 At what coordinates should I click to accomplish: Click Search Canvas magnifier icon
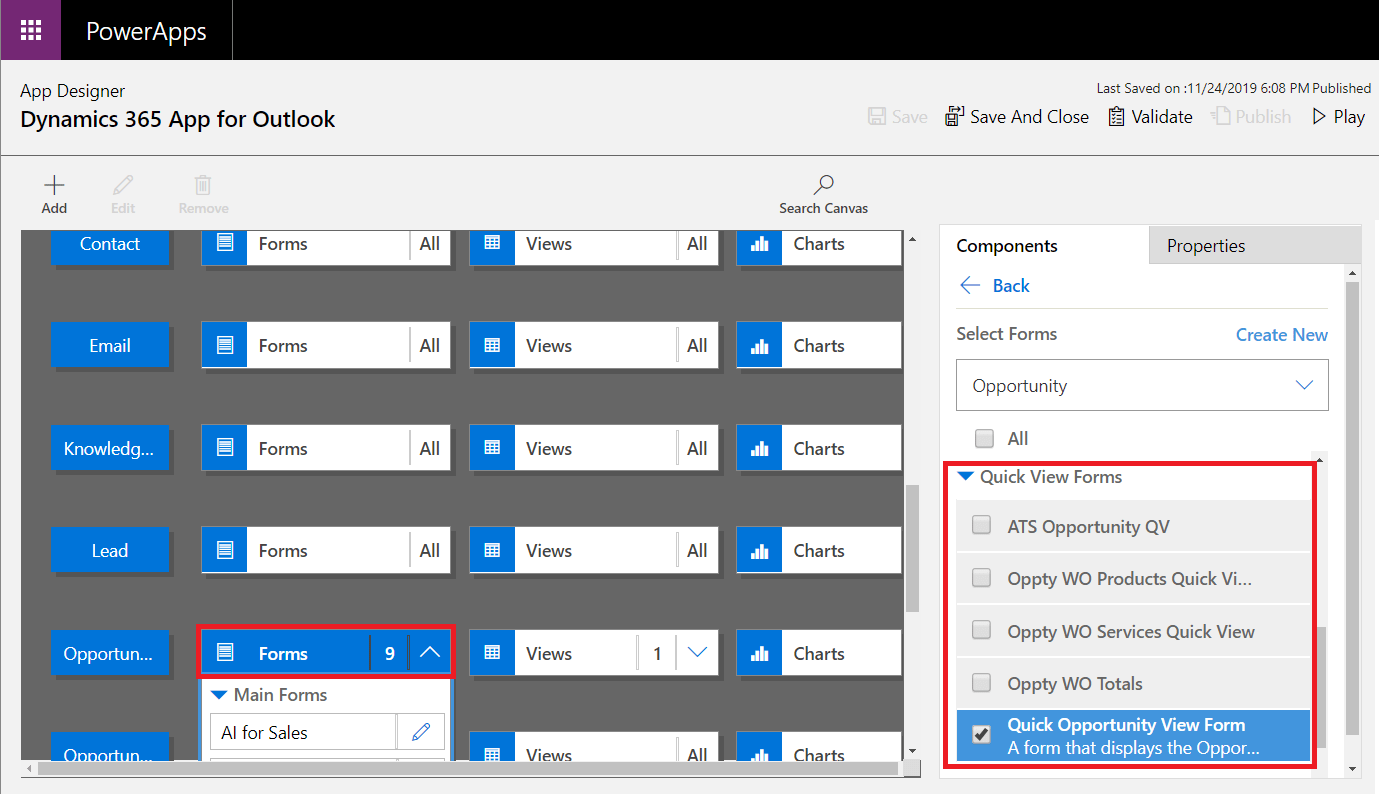823,185
